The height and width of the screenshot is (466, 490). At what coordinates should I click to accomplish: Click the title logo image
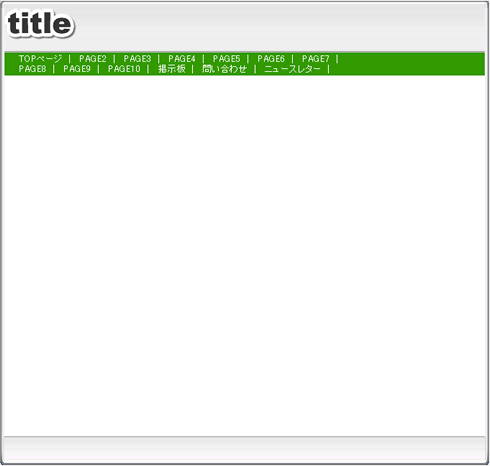point(40,24)
